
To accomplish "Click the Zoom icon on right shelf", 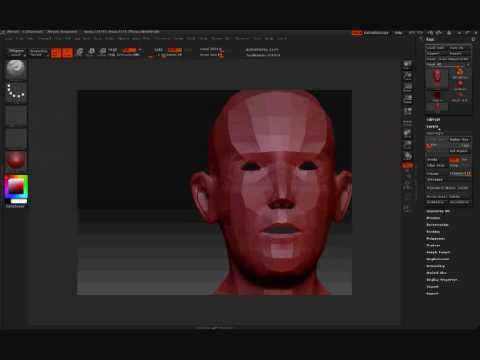I will point(407,76).
